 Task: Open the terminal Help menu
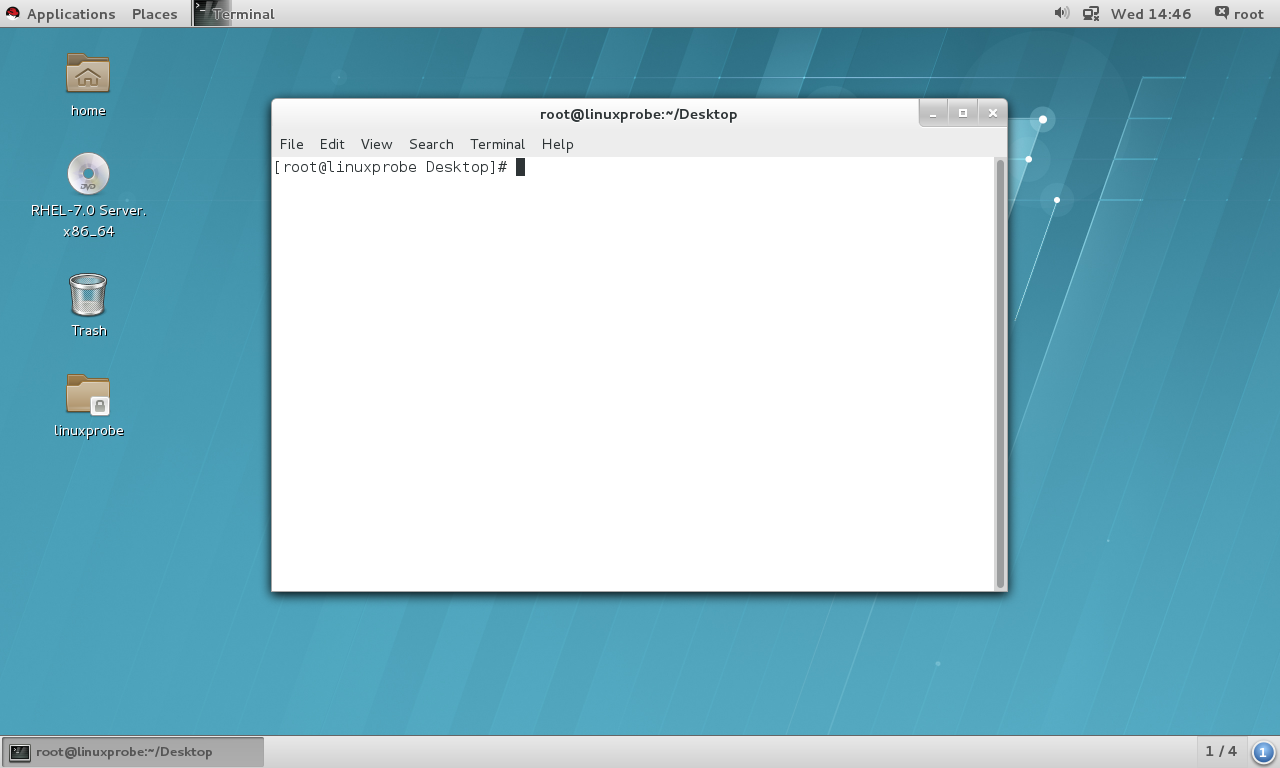557,144
